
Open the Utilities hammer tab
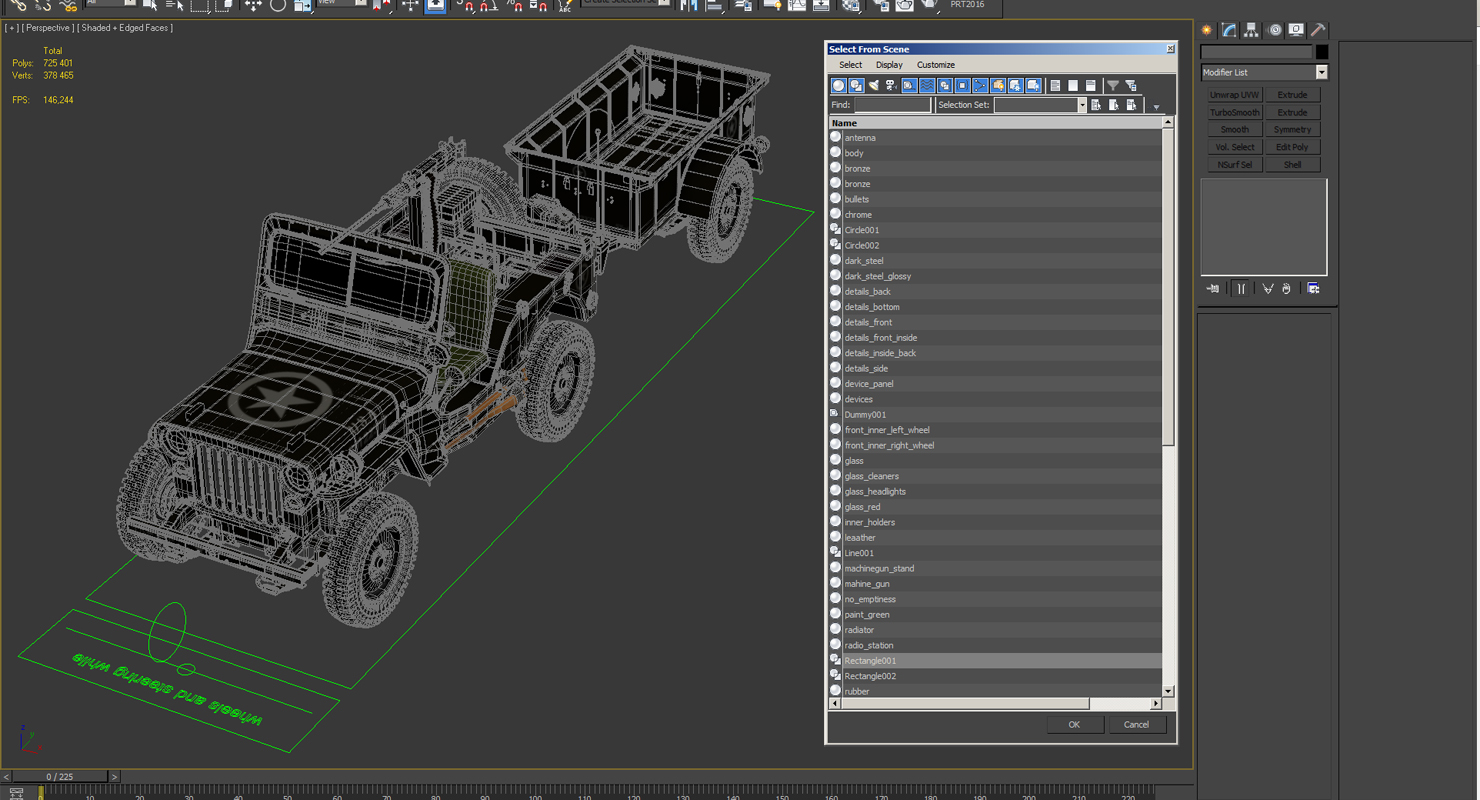point(1318,30)
